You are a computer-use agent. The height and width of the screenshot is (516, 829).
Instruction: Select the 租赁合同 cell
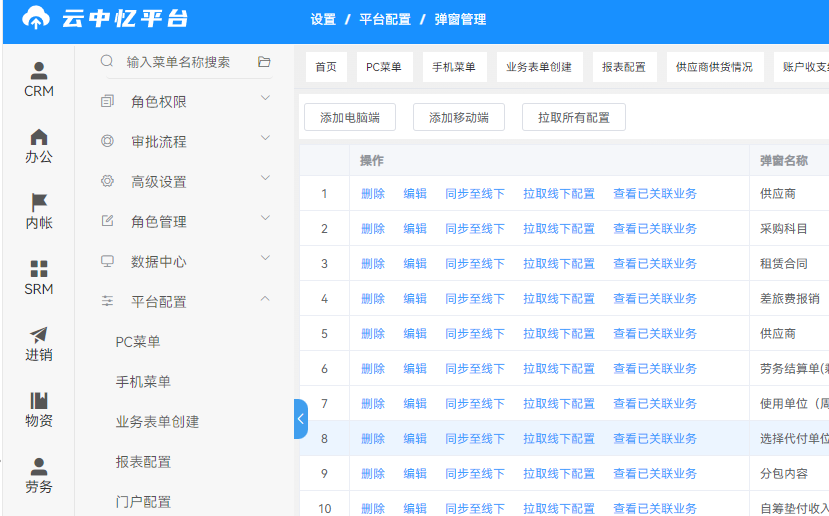click(784, 263)
